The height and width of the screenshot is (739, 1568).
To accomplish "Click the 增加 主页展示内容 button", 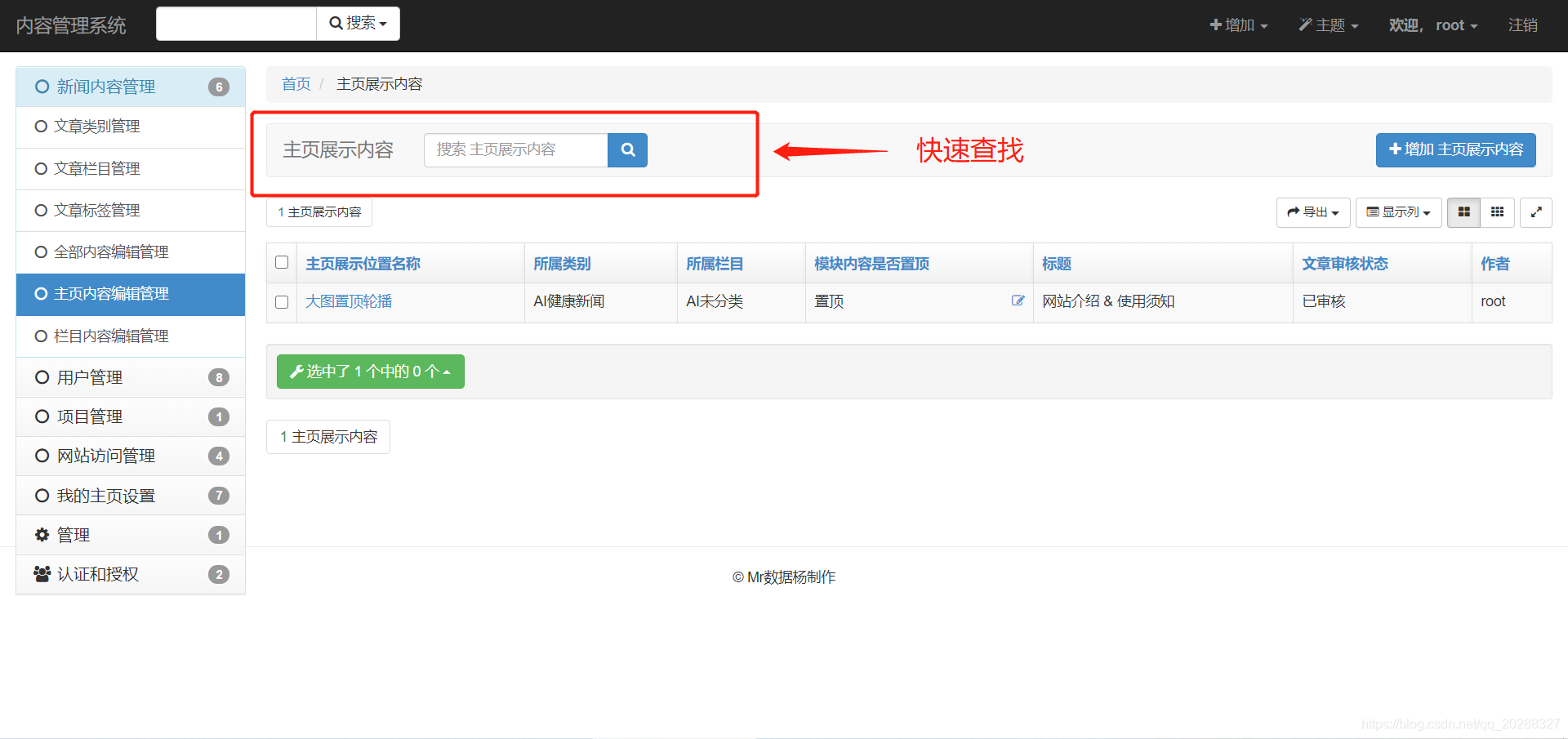I will pyautogui.click(x=1455, y=150).
